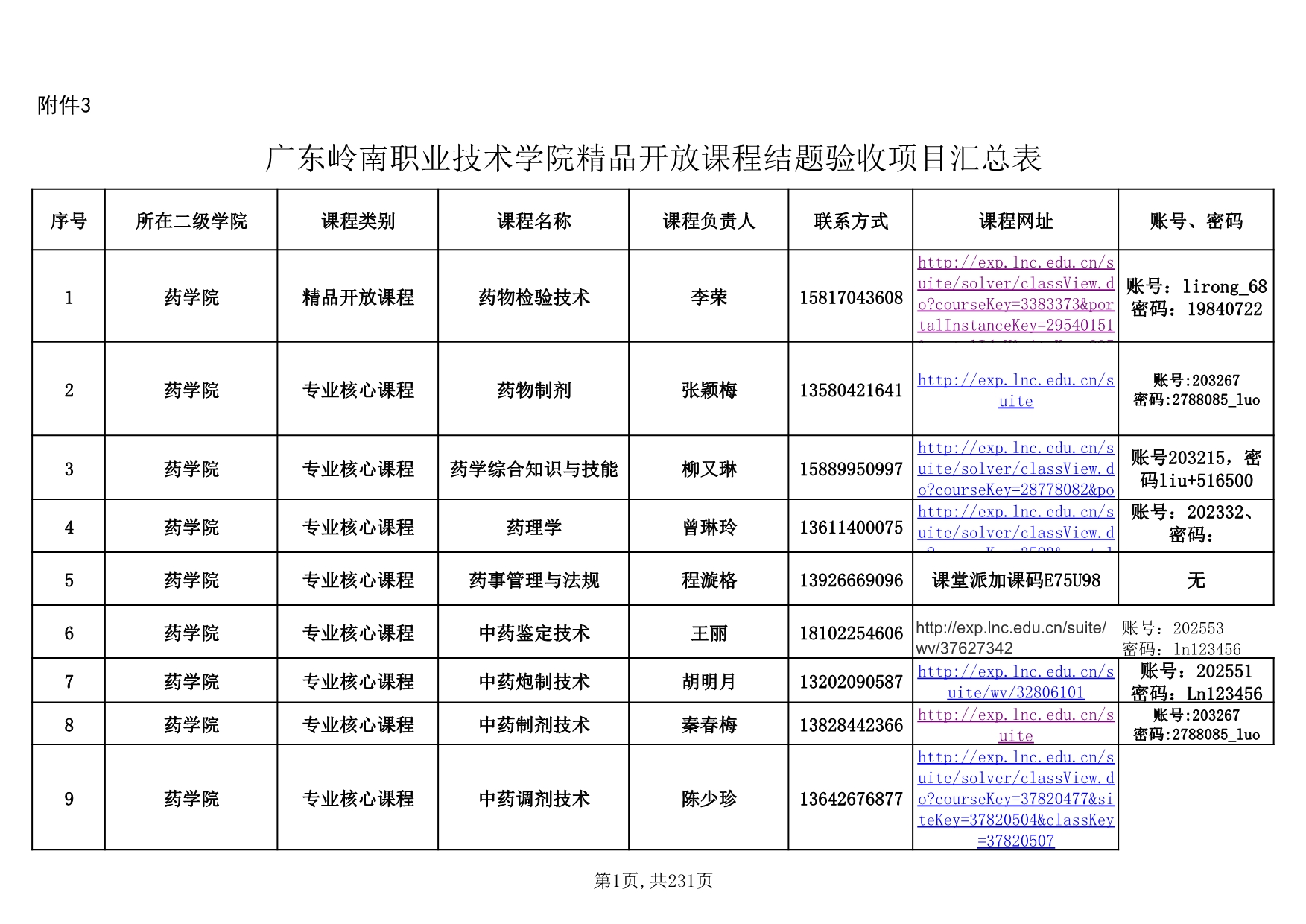Select the 联系方式 header cell
Viewport: 1306px width, 924px height.
coord(851,221)
